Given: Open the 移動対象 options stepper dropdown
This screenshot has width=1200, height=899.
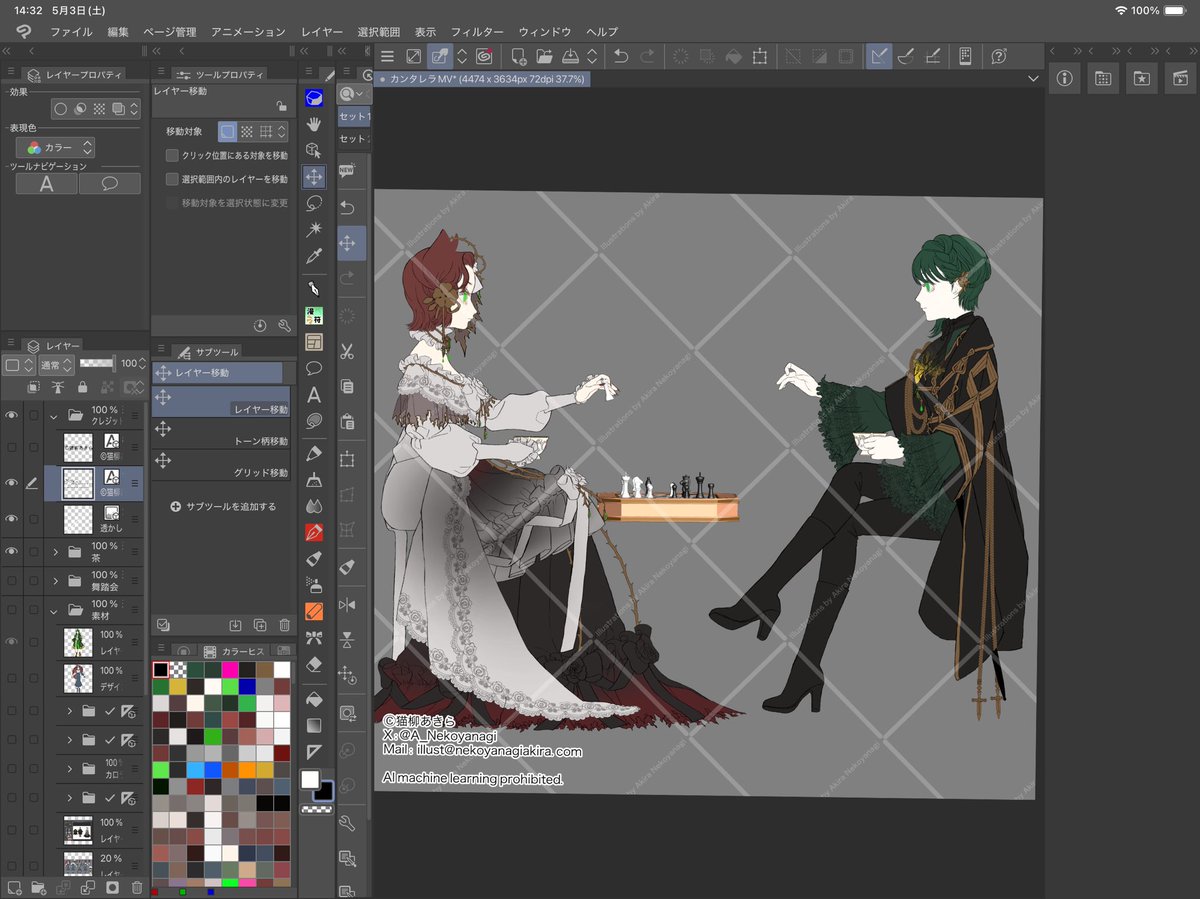Looking at the screenshot, I should 283,131.
